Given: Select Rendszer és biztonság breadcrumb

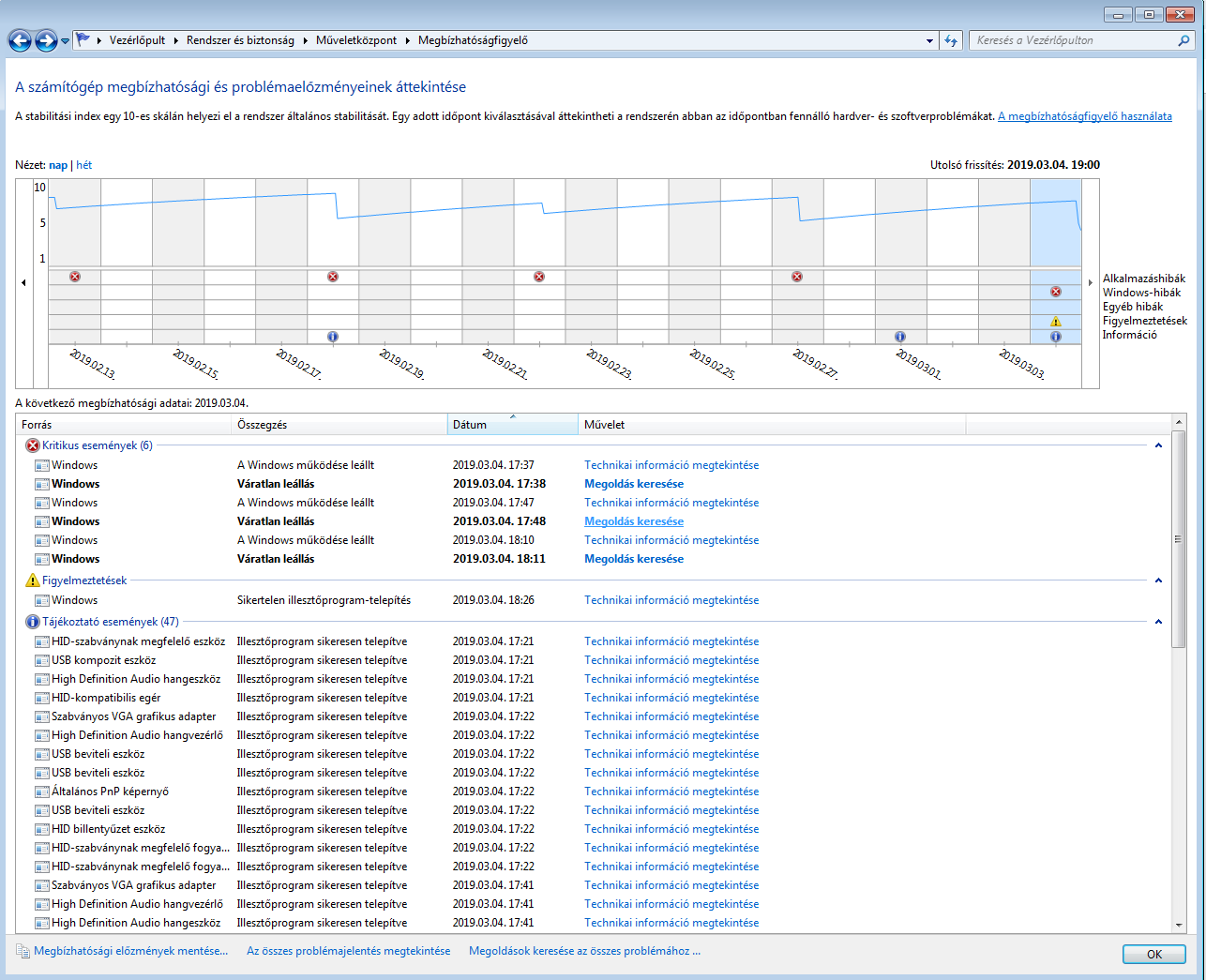Looking at the screenshot, I should [x=240, y=40].
